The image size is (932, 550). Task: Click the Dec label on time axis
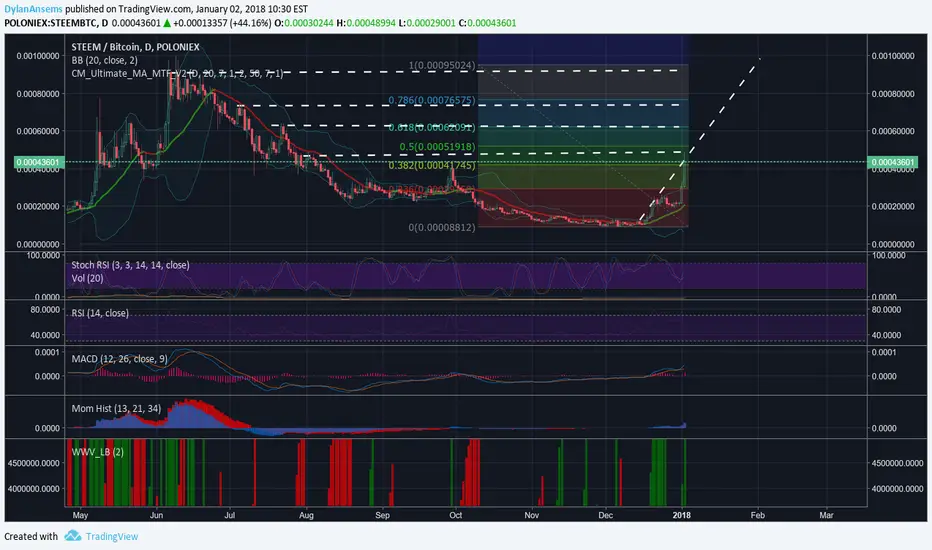pyautogui.click(x=605, y=515)
